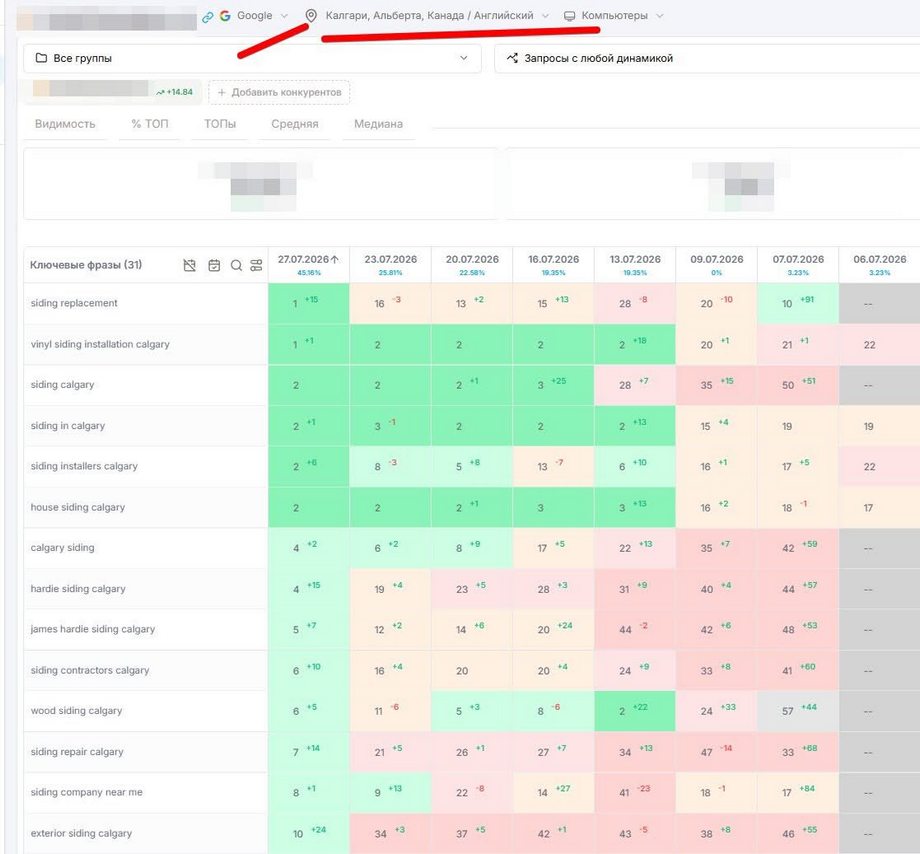Select keyword 'house siding calgary'
This screenshot has width=920, height=854.
77,507
